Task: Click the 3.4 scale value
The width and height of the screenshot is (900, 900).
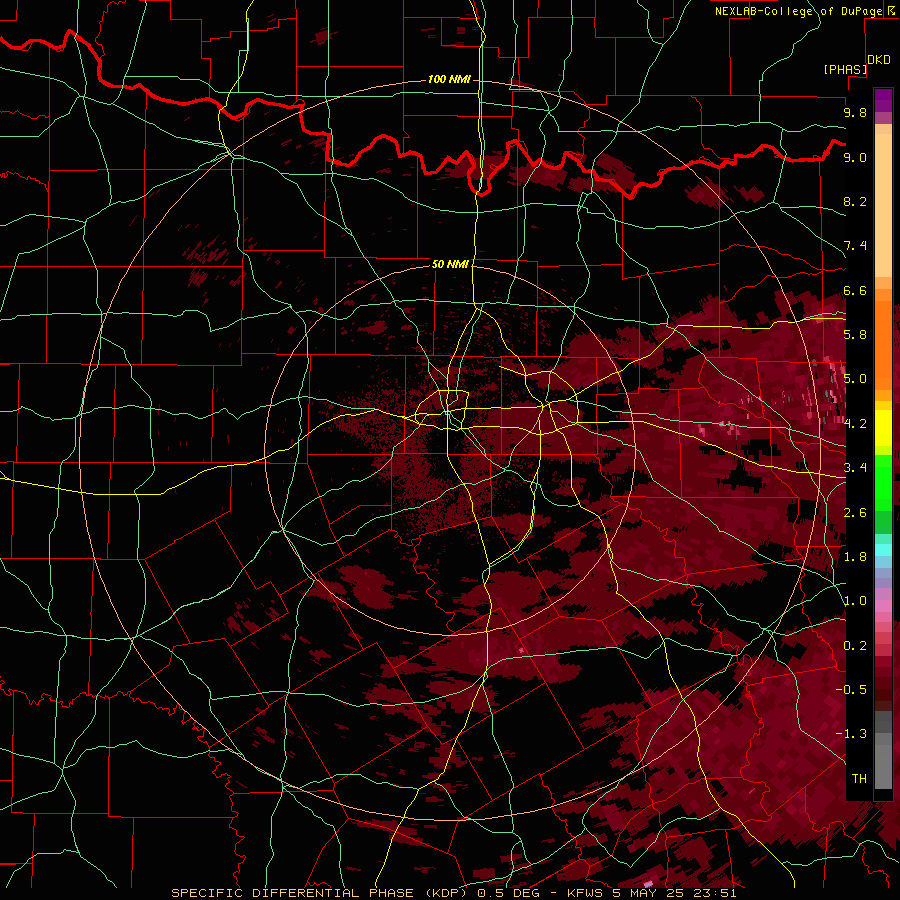Action: 855,468
